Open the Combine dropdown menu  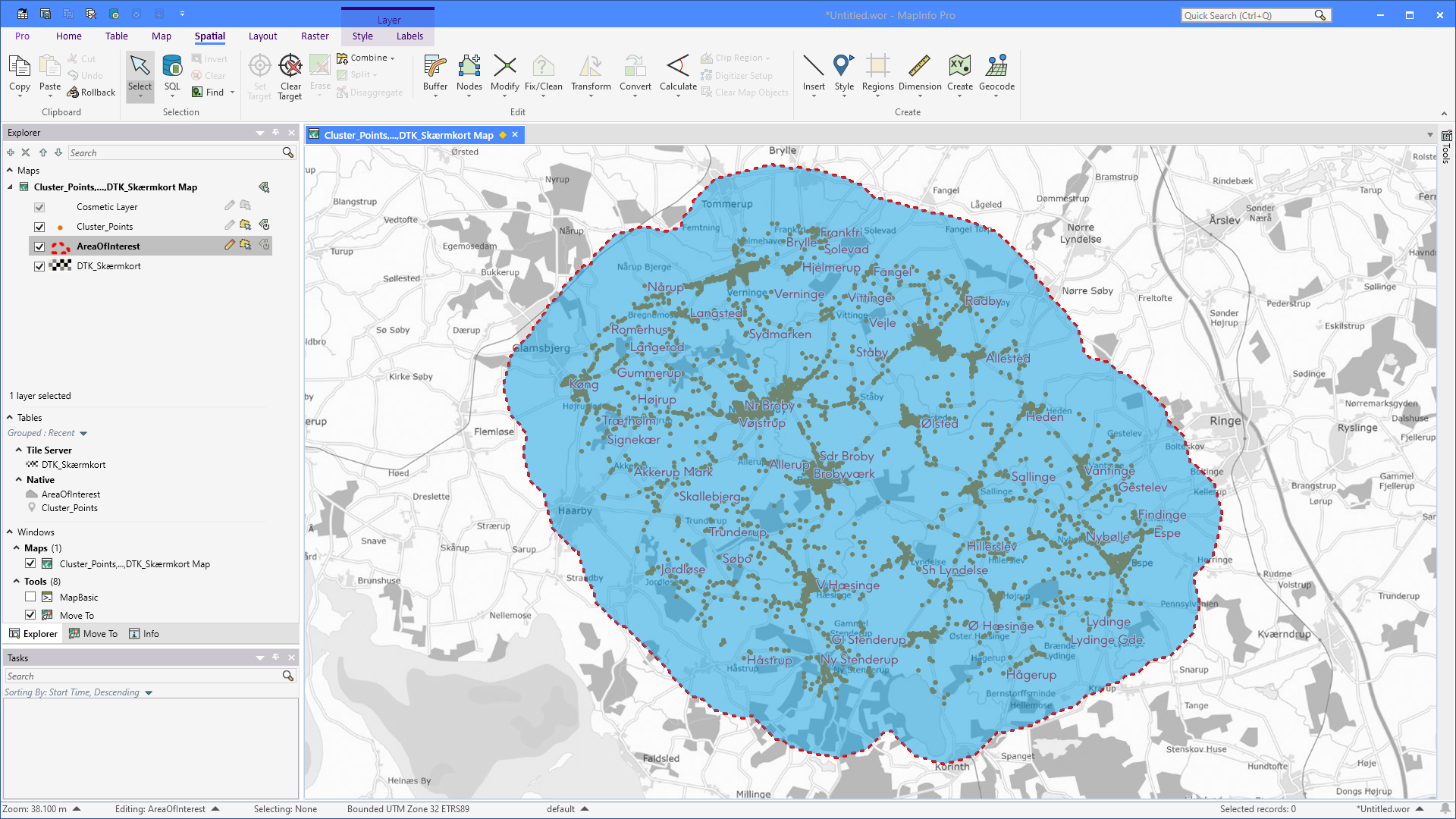pos(391,58)
